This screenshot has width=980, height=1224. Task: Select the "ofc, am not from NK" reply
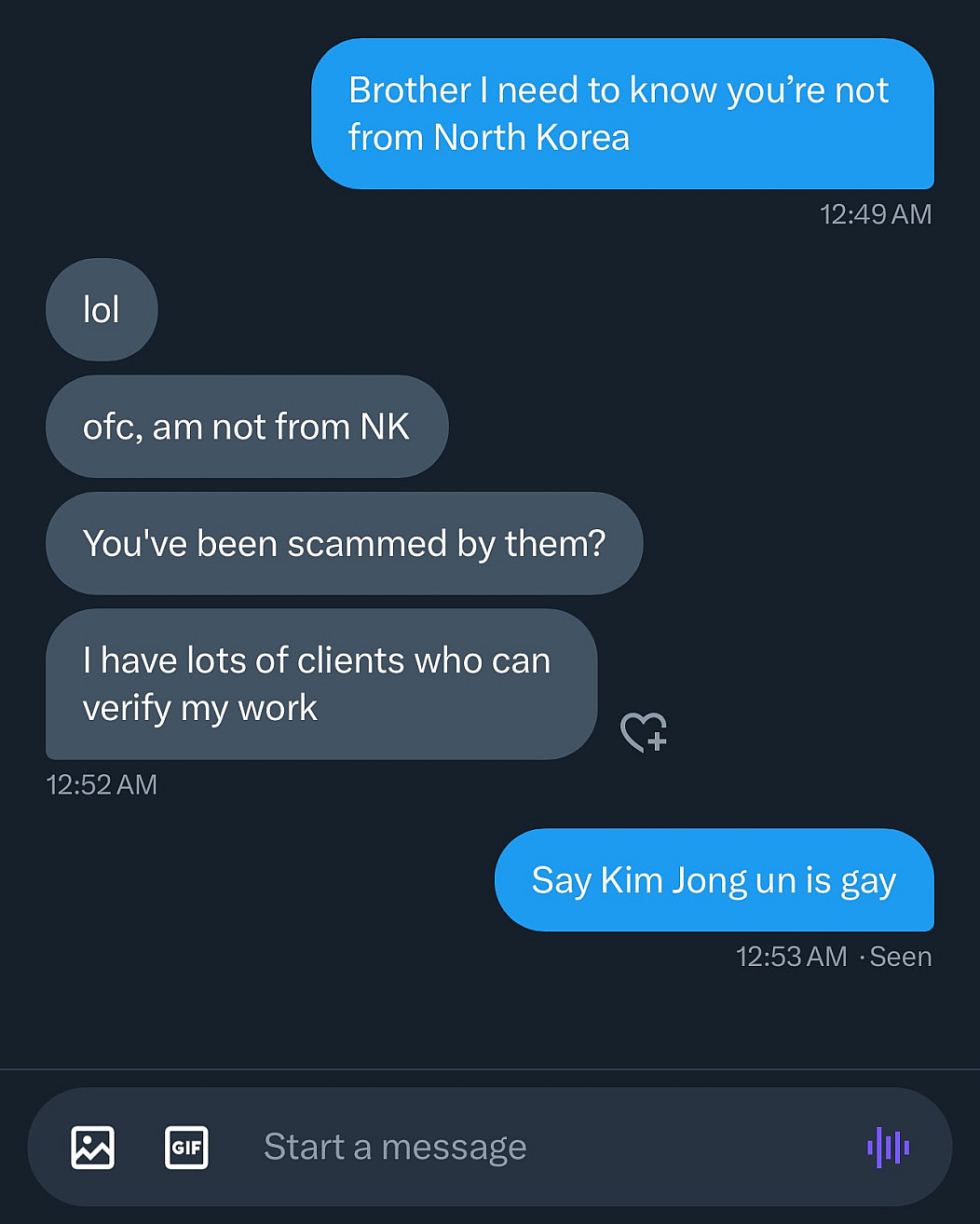click(246, 427)
